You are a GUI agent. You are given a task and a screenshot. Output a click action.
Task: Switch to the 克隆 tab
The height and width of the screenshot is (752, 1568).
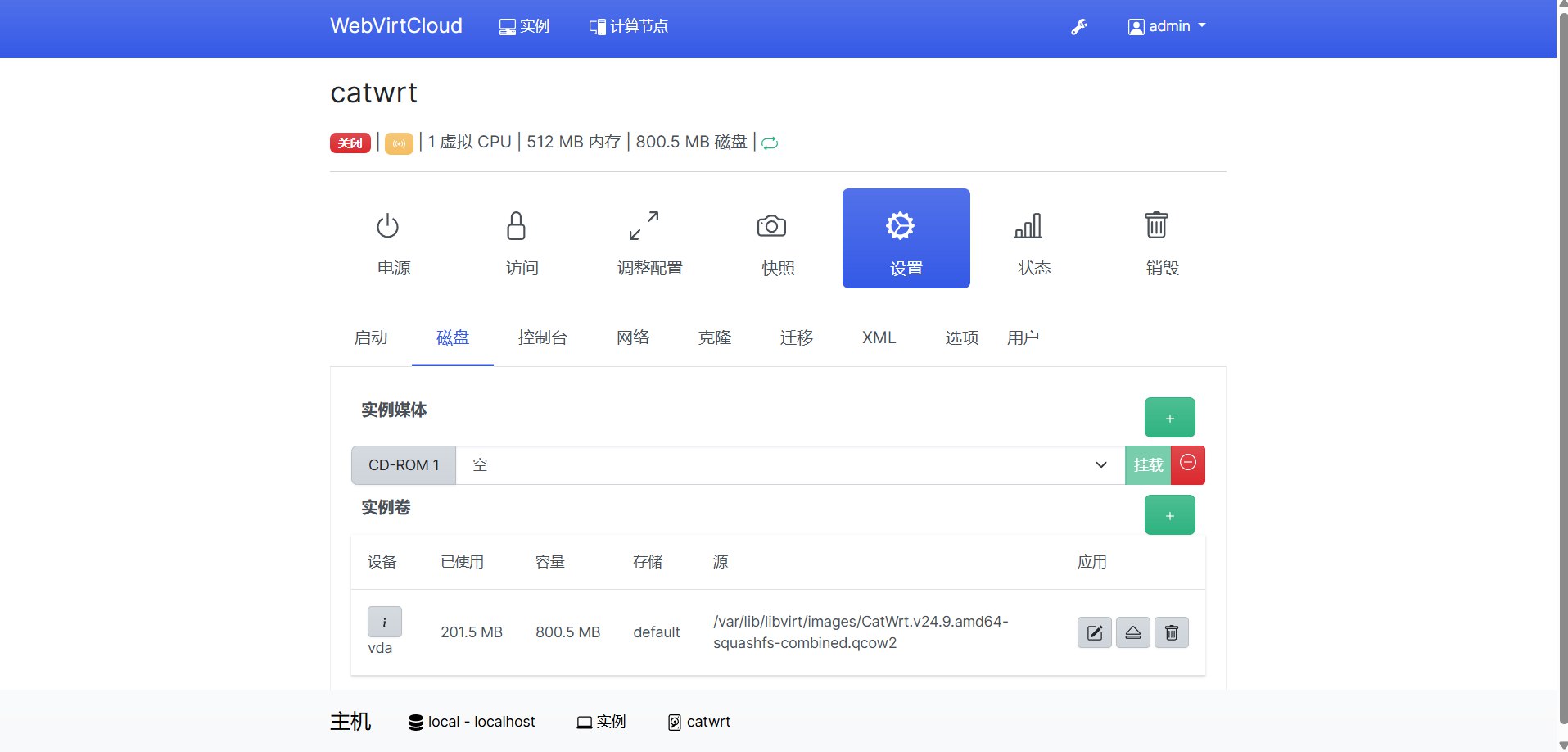point(715,337)
